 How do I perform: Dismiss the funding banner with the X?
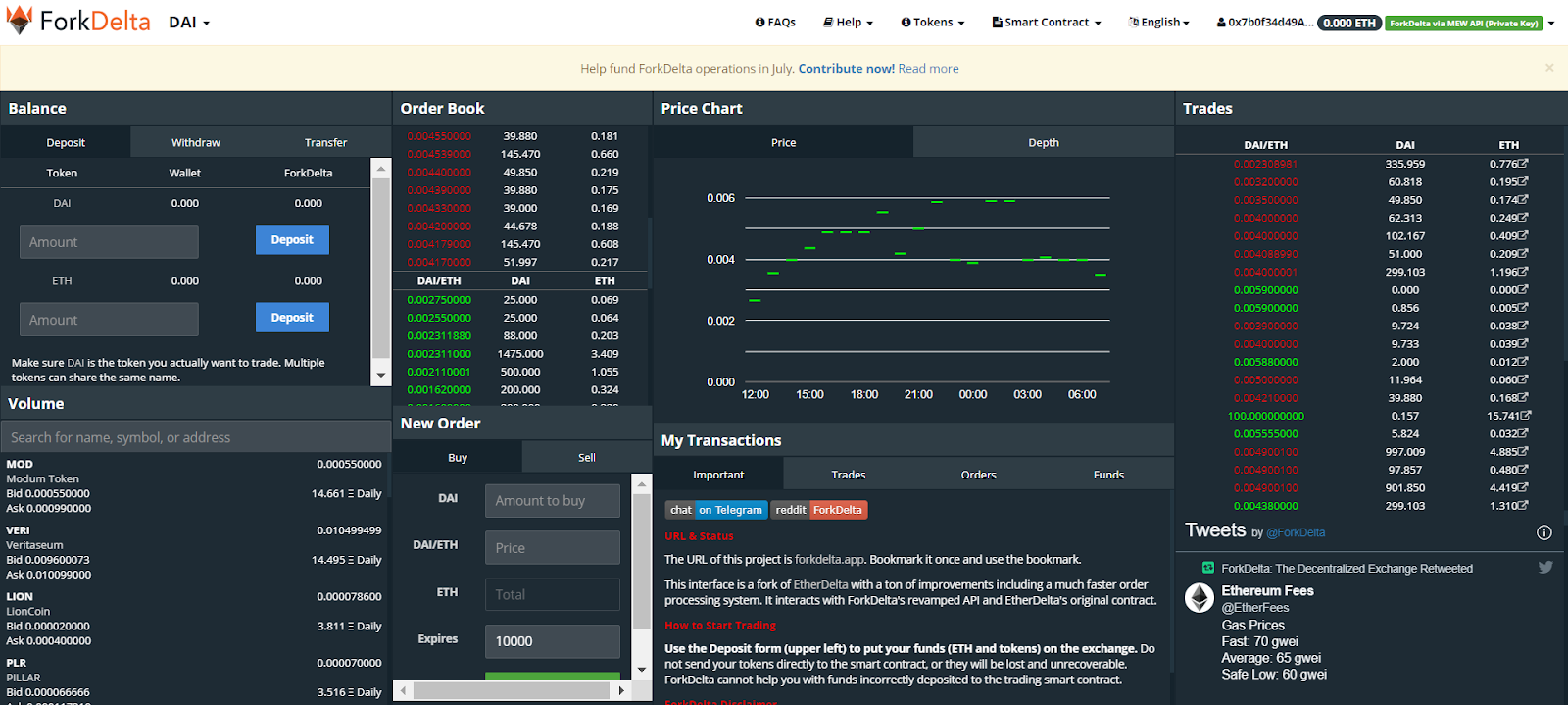click(x=1549, y=68)
